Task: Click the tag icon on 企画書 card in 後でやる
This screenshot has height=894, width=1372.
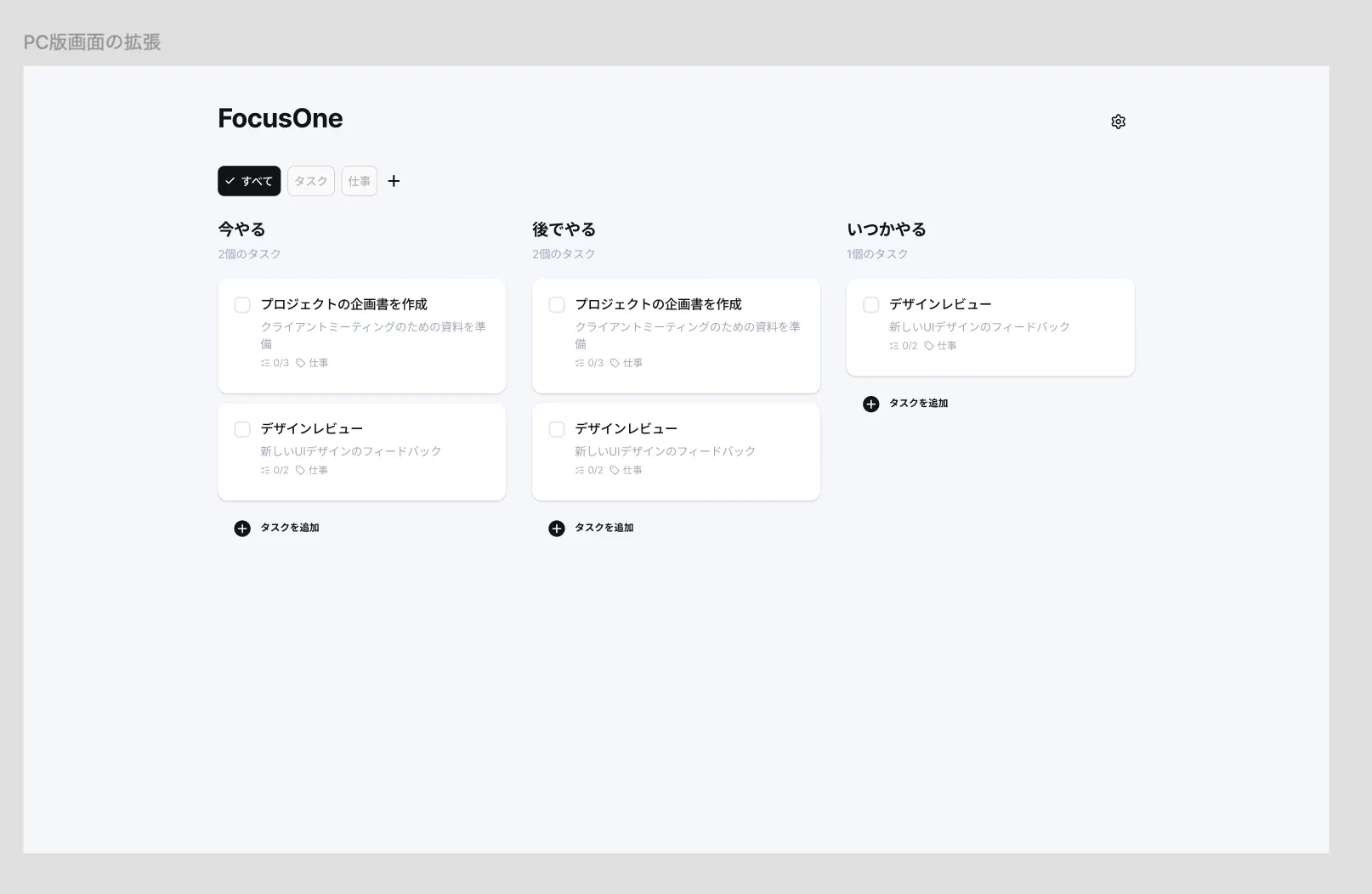Action: click(x=615, y=362)
